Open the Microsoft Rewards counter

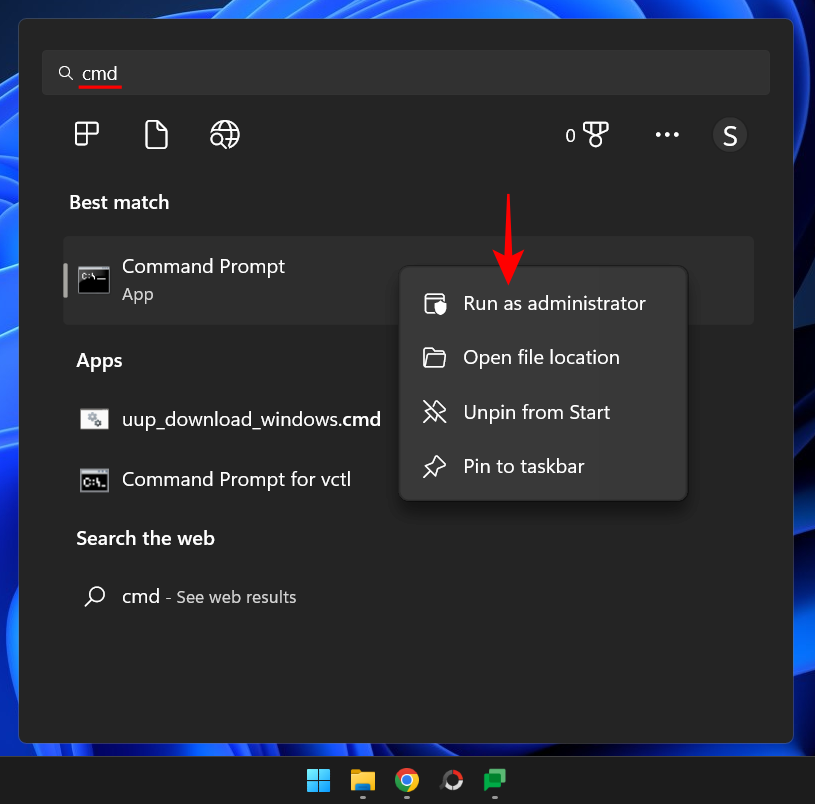tap(588, 134)
